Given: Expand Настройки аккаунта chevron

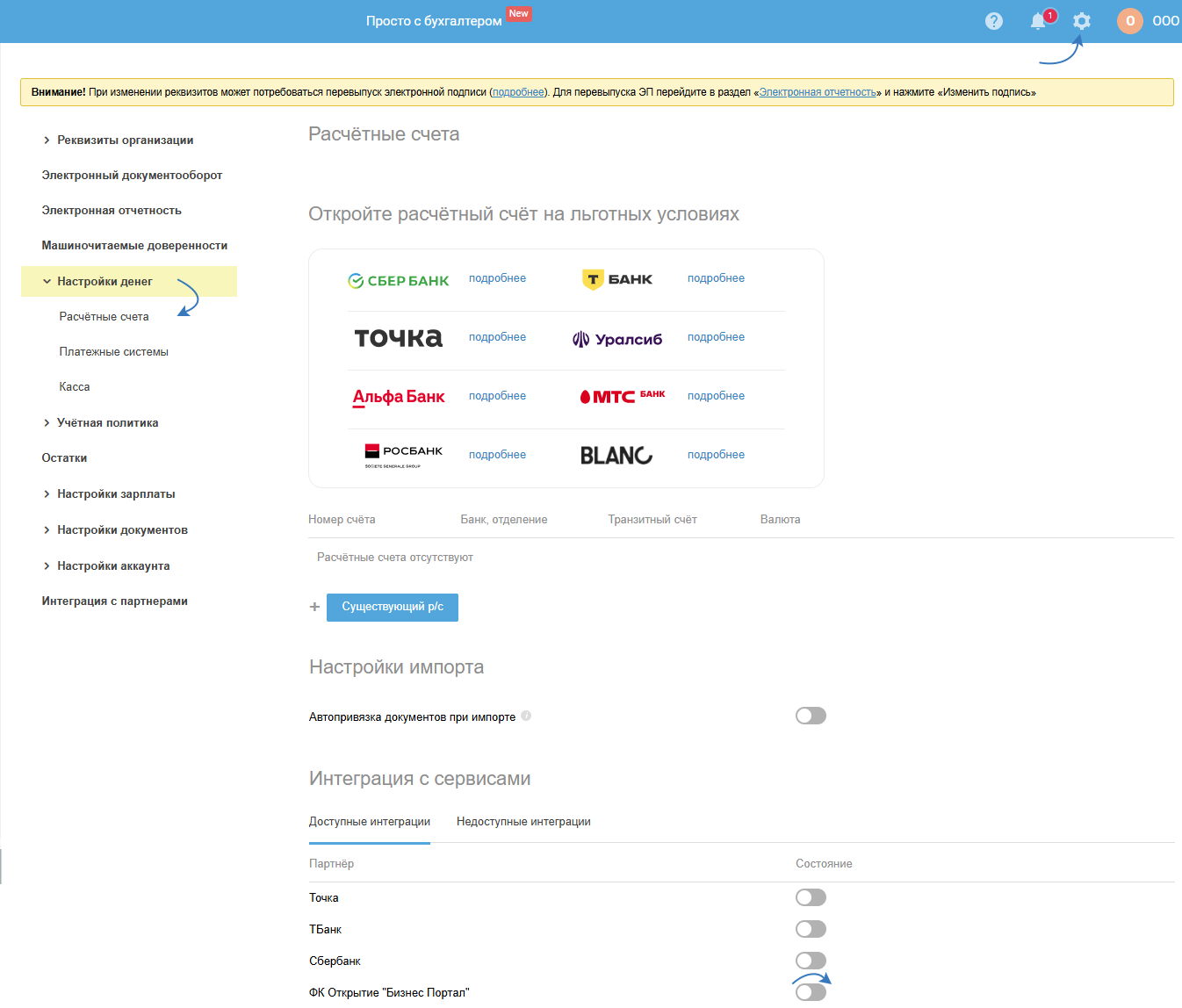Looking at the screenshot, I should tap(47, 566).
